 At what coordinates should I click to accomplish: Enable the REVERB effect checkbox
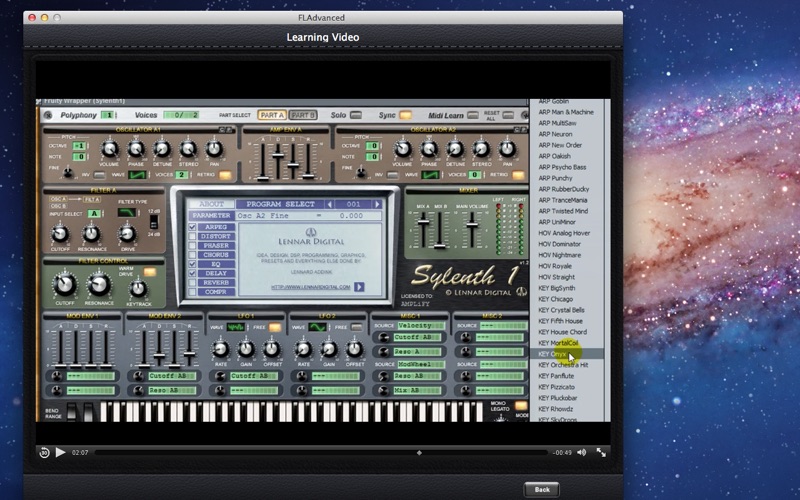click(x=192, y=282)
